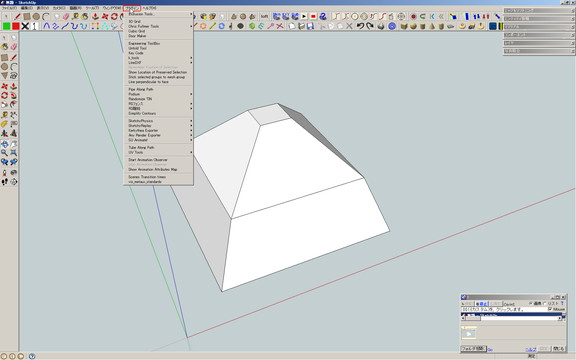This screenshot has height=360, width=576.
Task: Select the list view radio button
Action: pyautogui.click(x=545, y=303)
